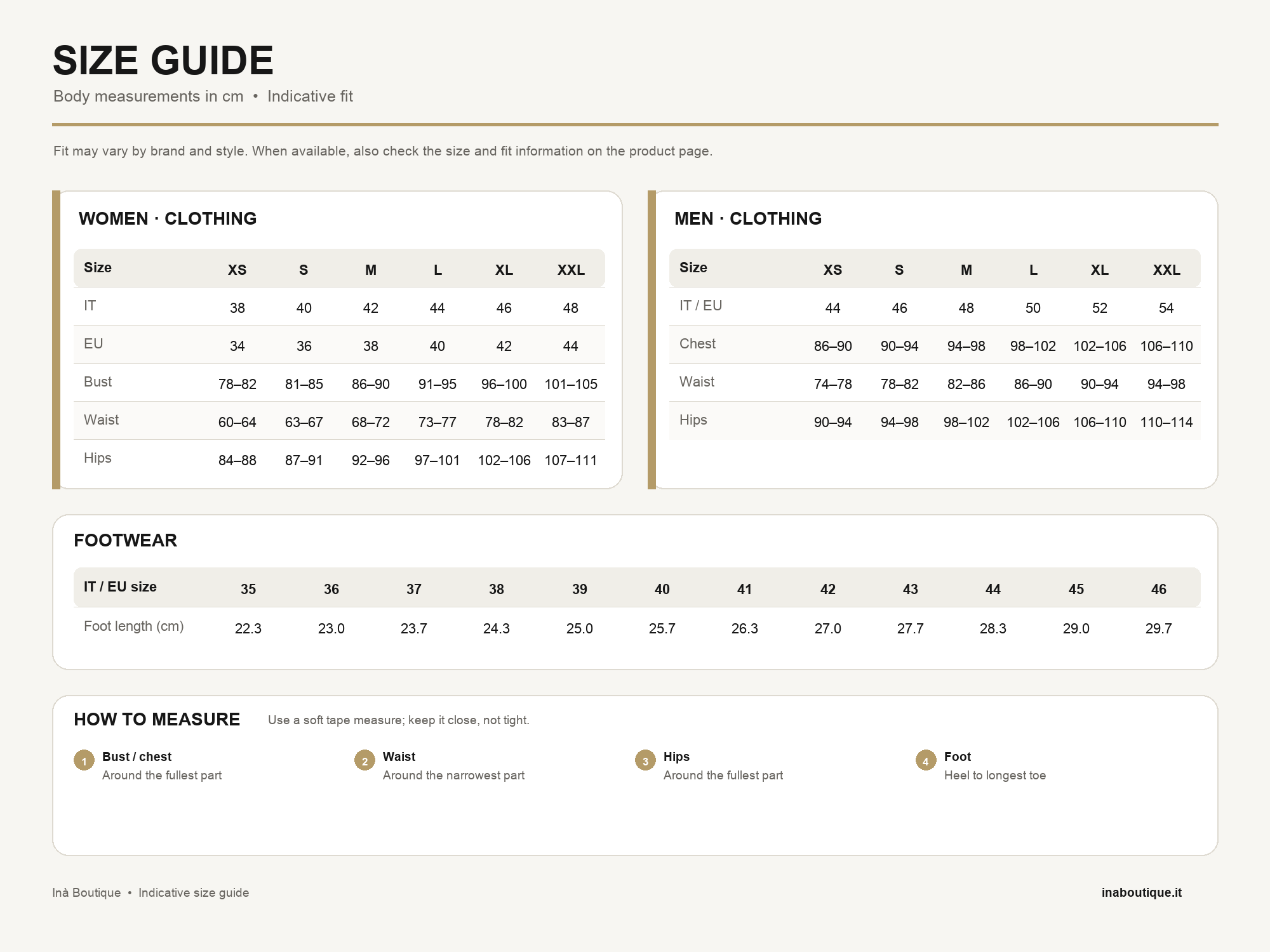Click foot length value 22.3
1270x952 pixels.
[248, 628]
